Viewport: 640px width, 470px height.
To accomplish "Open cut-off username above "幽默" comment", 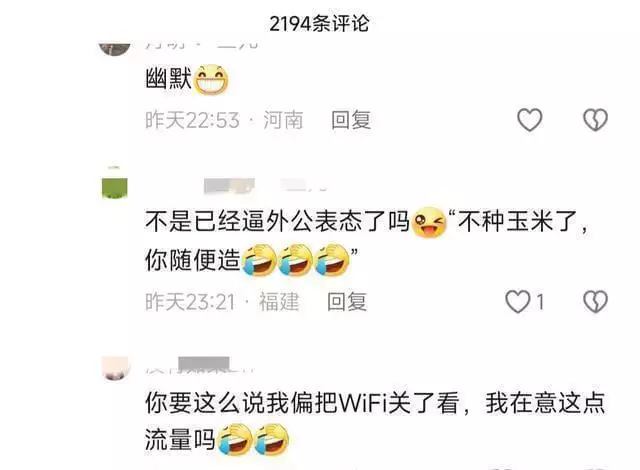I will click(x=202, y=45).
